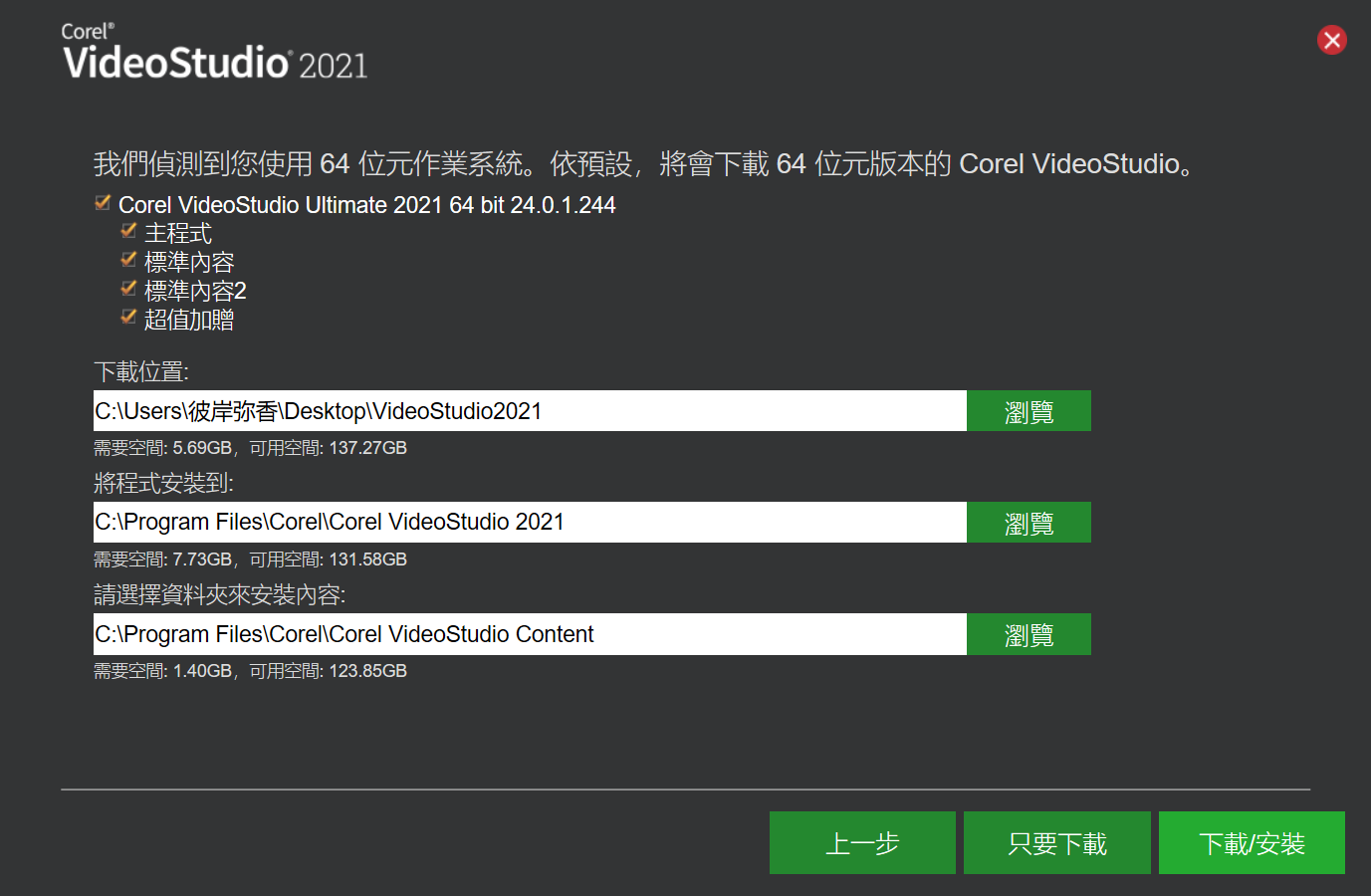This screenshot has height=896, width=1371.
Task: Click the 需要空間: 1.40GB space info
Action: pyautogui.click(x=250, y=671)
